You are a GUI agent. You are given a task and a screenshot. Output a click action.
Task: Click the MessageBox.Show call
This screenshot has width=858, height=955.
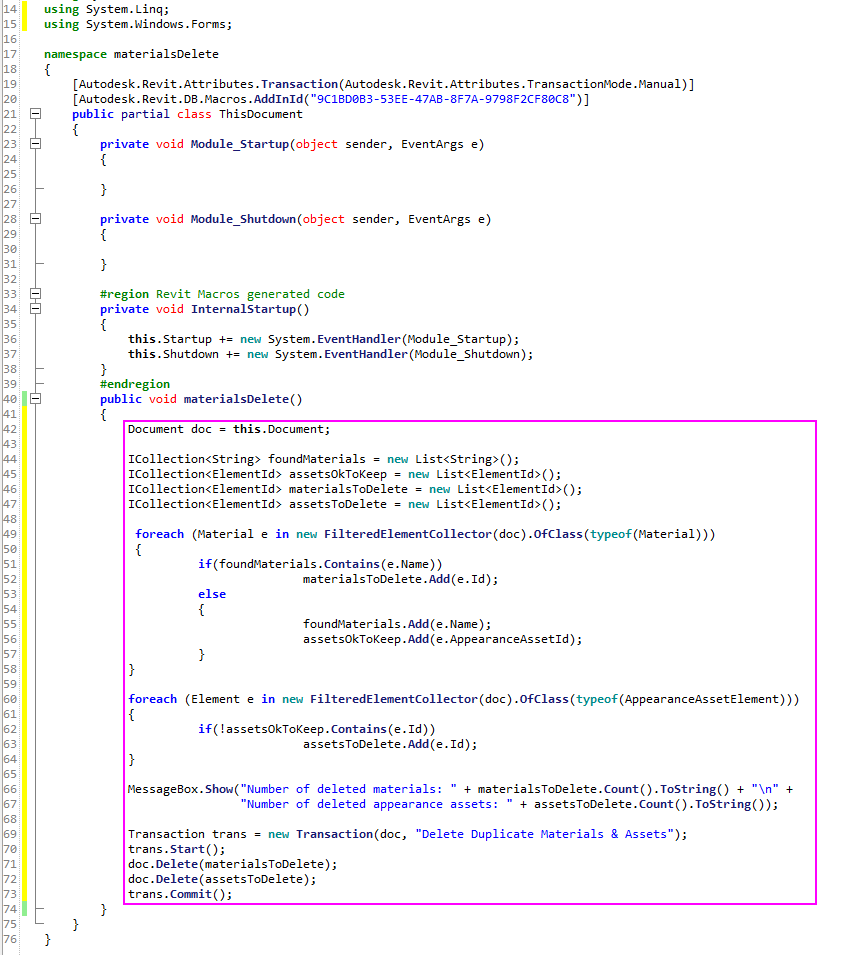[180, 789]
